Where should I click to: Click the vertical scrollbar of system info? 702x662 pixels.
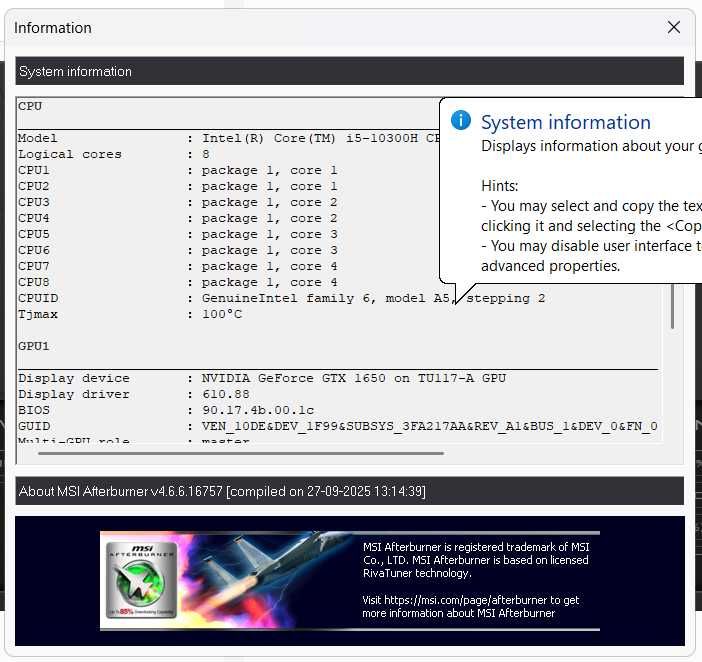tap(672, 307)
